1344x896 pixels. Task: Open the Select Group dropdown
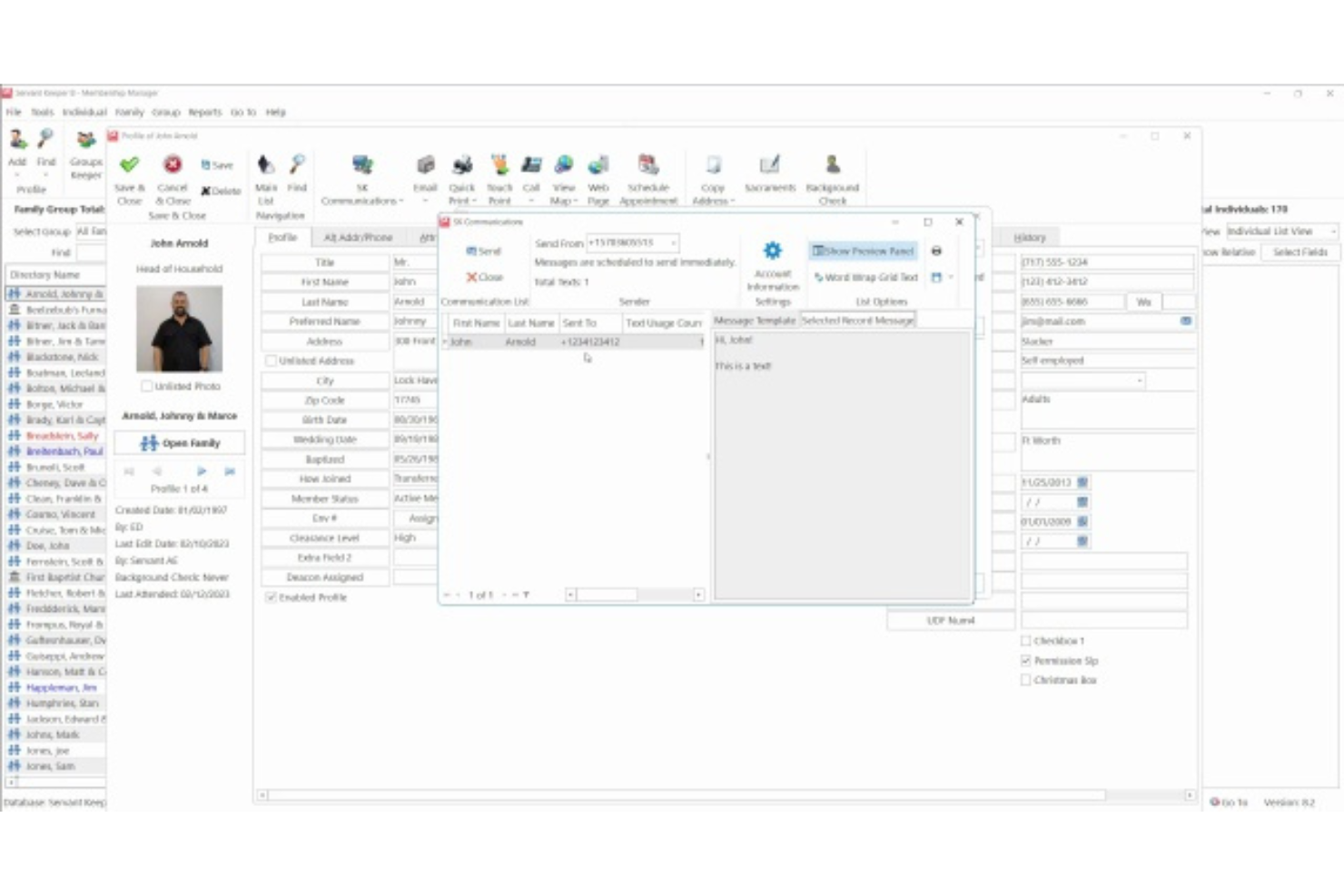click(91, 231)
